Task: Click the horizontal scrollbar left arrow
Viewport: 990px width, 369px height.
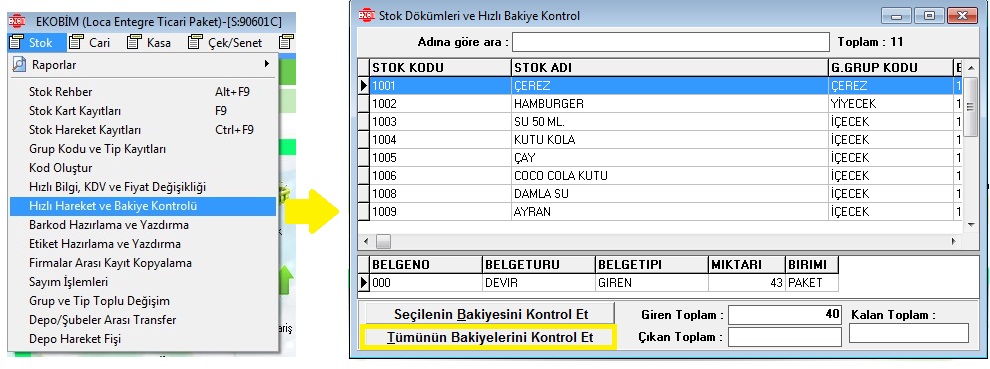Action: pyautogui.click(x=366, y=241)
